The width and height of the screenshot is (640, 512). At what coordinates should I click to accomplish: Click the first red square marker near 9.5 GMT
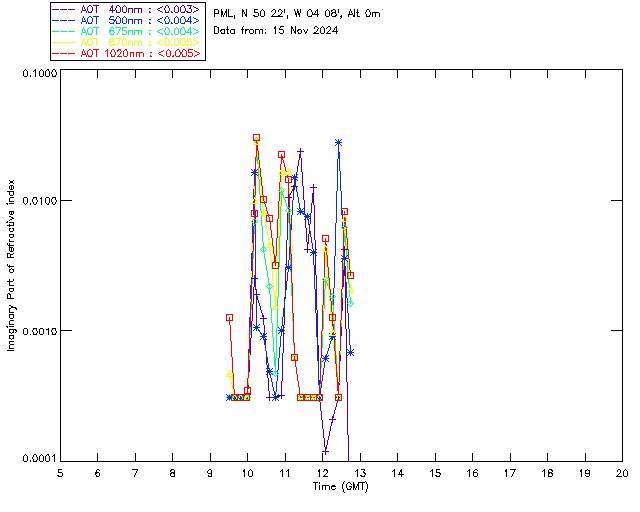tap(229, 318)
